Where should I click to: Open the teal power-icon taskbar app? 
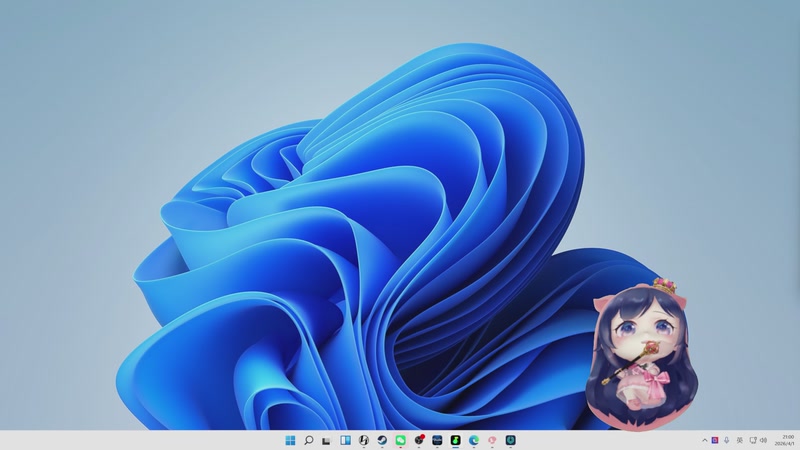(x=511, y=440)
